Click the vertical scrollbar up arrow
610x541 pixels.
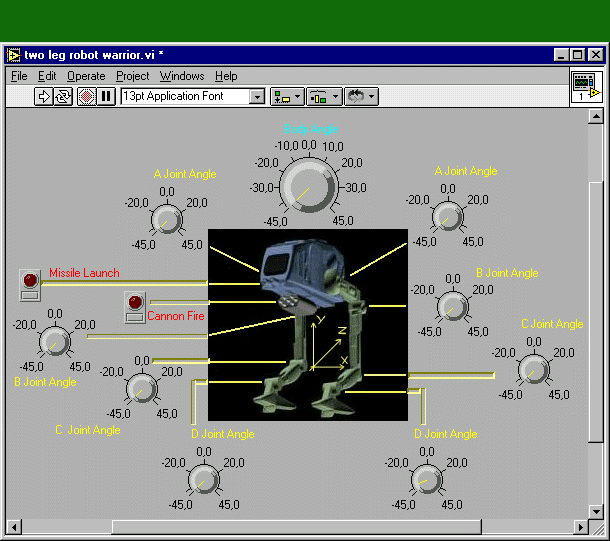pyautogui.click(x=596, y=116)
